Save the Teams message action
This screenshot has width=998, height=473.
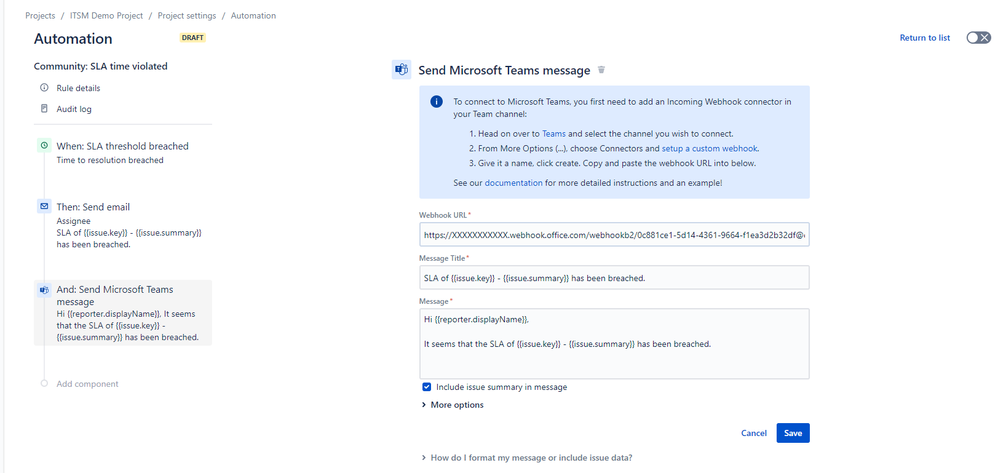793,433
